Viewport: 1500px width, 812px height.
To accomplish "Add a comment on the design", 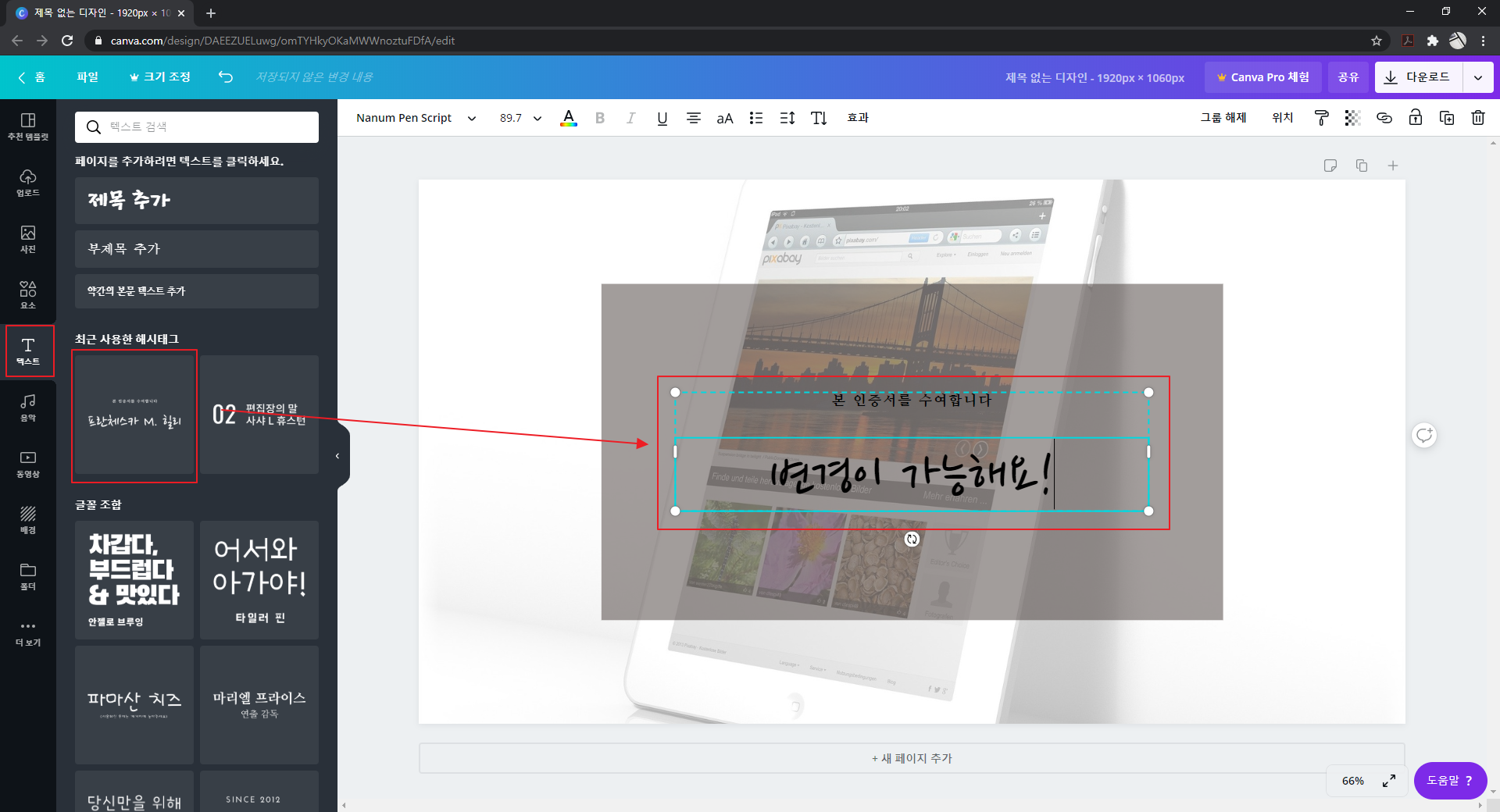I will coord(1424,435).
